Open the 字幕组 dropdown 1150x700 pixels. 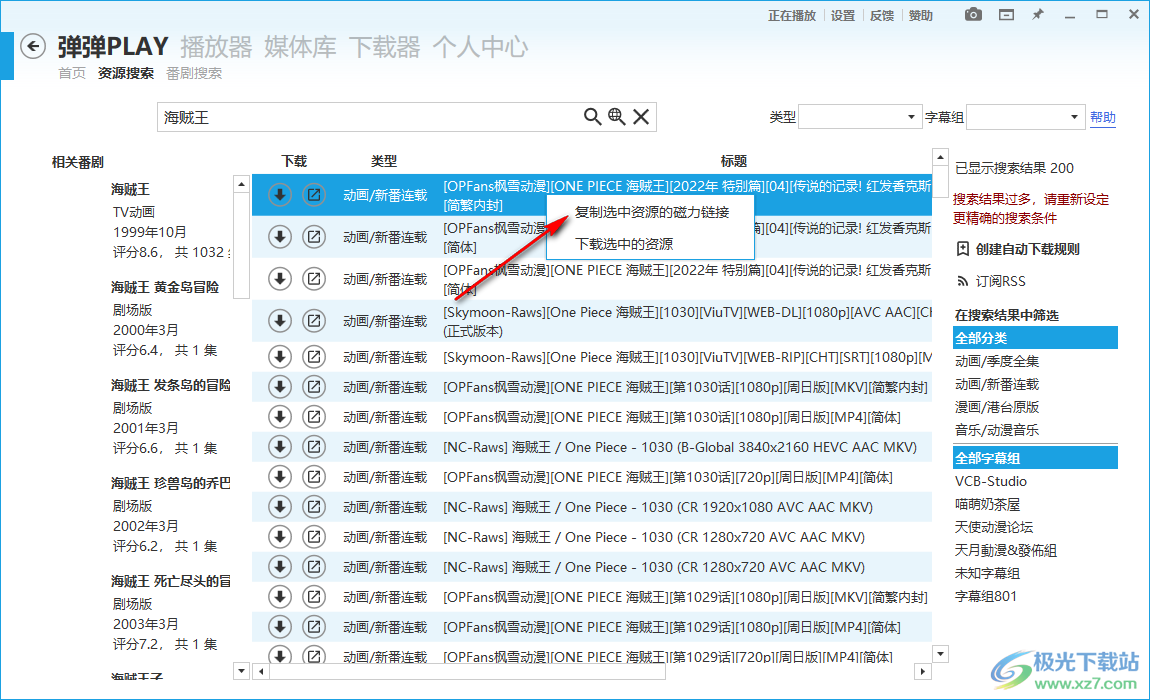click(1025, 117)
